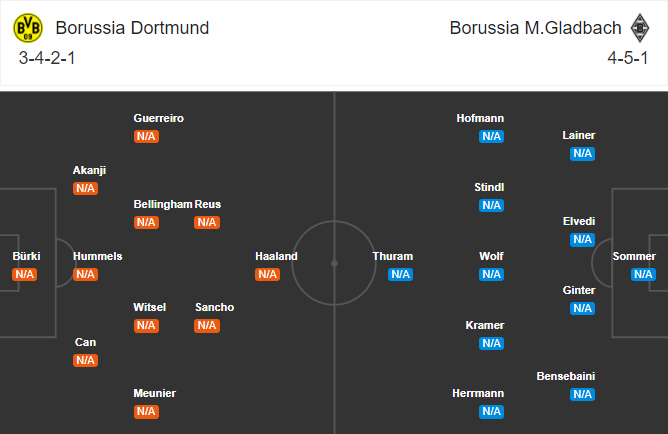The height and width of the screenshot is (434, 668).
Task: Select Stindl in Gladbach's midfield
Action: (x=489, y=187)
